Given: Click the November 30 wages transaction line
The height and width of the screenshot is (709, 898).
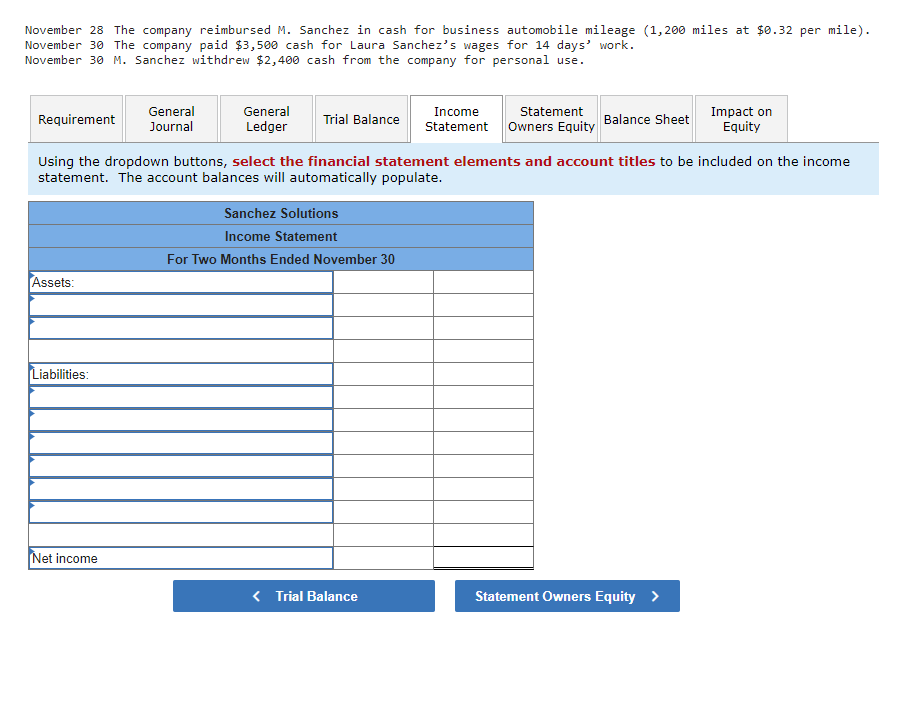Looking at the screenshot, I should coord(330,45).
